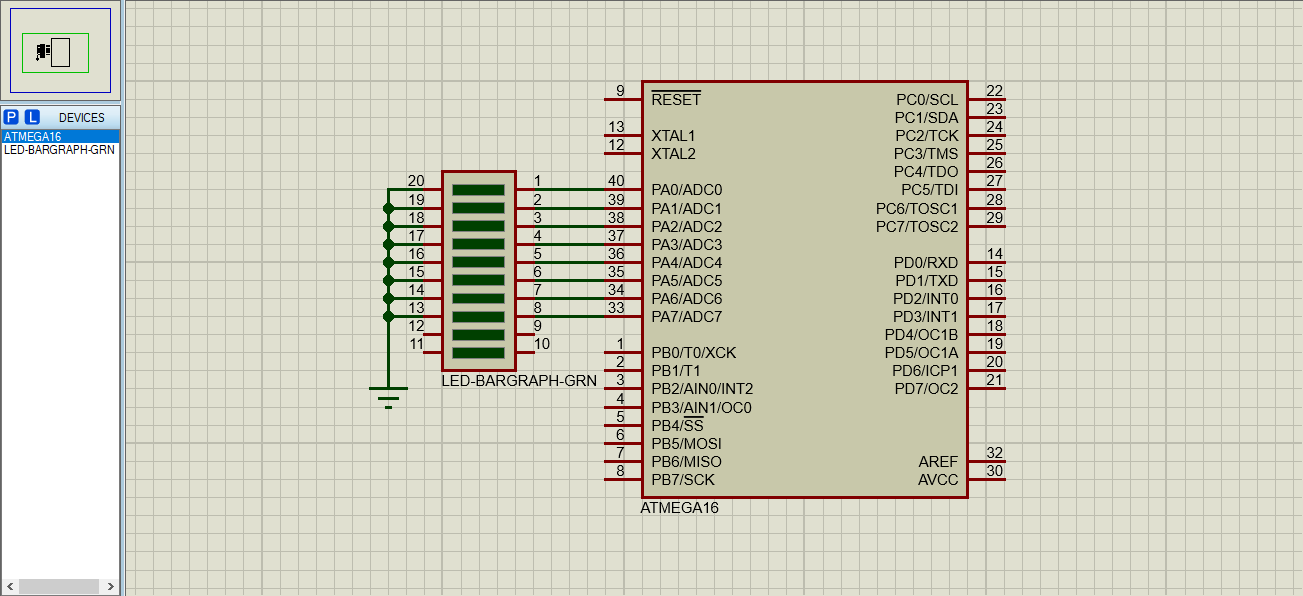Click the XTAL1 pin 13 stub
Screen dimensions: 1303x596
[x=622, y=135]
